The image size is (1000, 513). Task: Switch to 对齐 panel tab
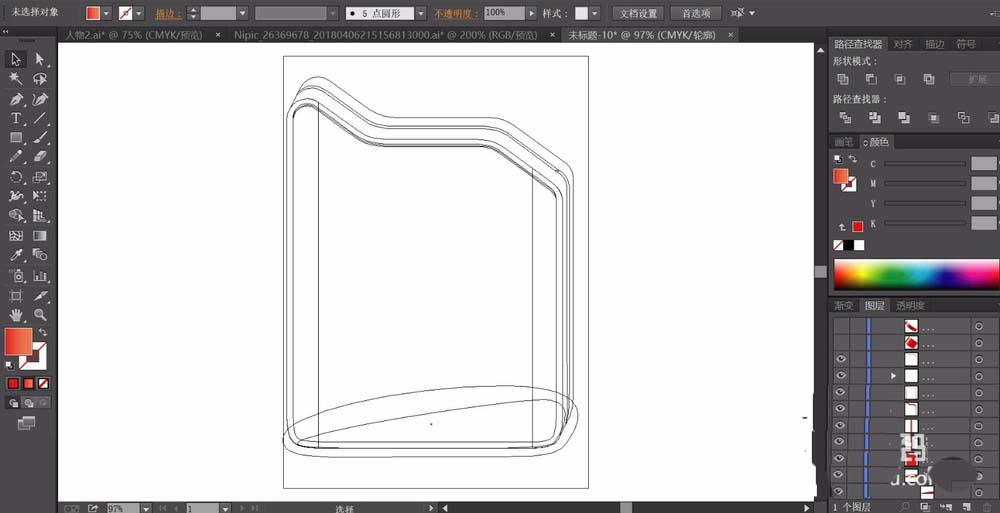(902, 44)
